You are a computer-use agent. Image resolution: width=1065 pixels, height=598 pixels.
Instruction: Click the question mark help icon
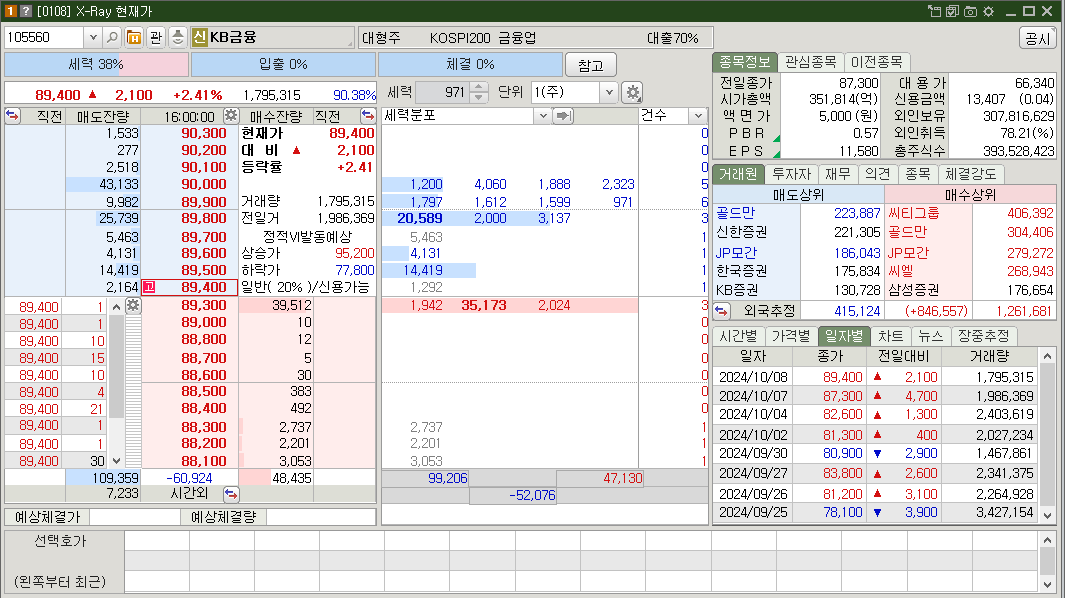click(26, 11)
